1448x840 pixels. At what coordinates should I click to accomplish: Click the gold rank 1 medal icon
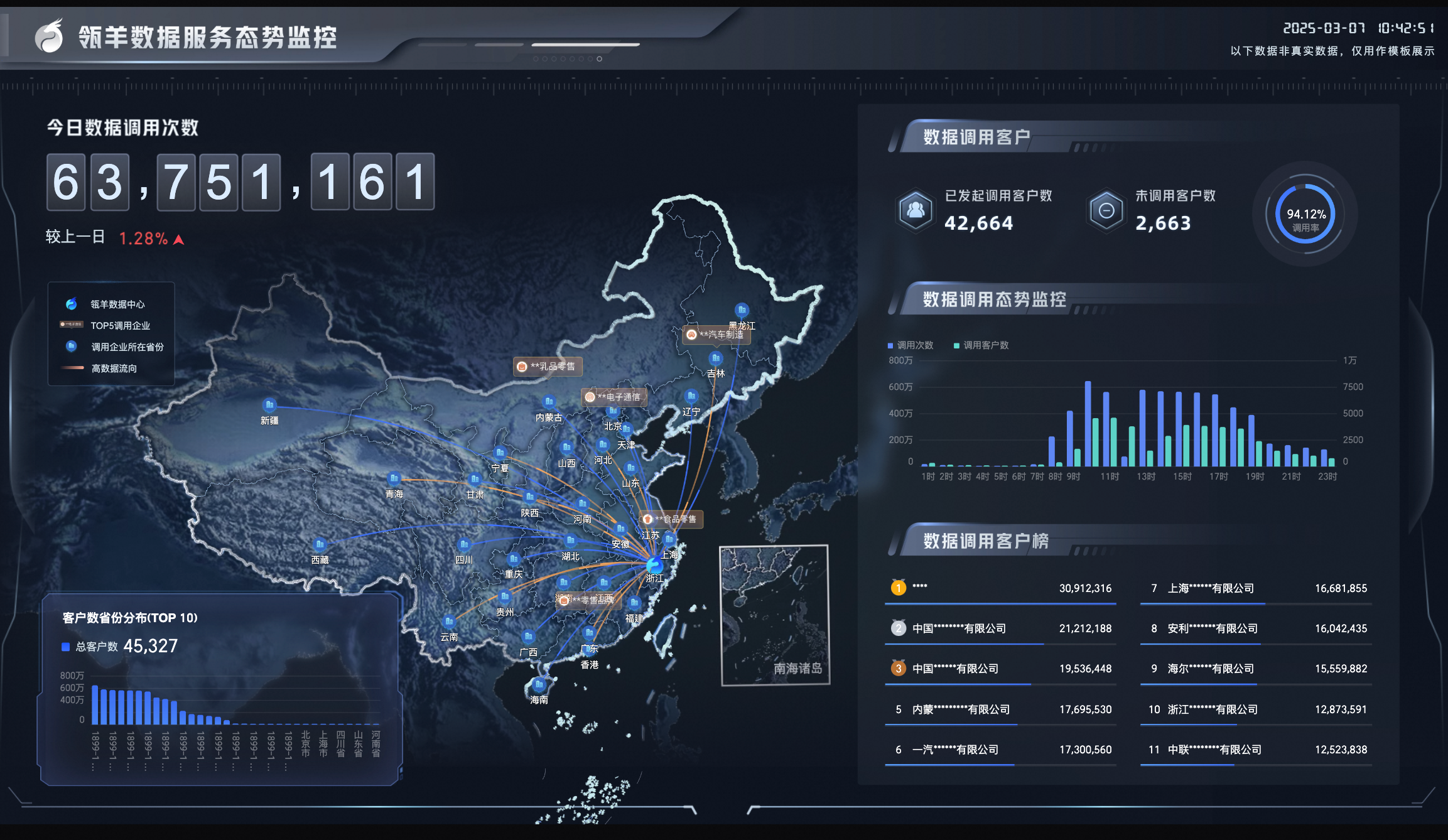[x=899, y=588]
